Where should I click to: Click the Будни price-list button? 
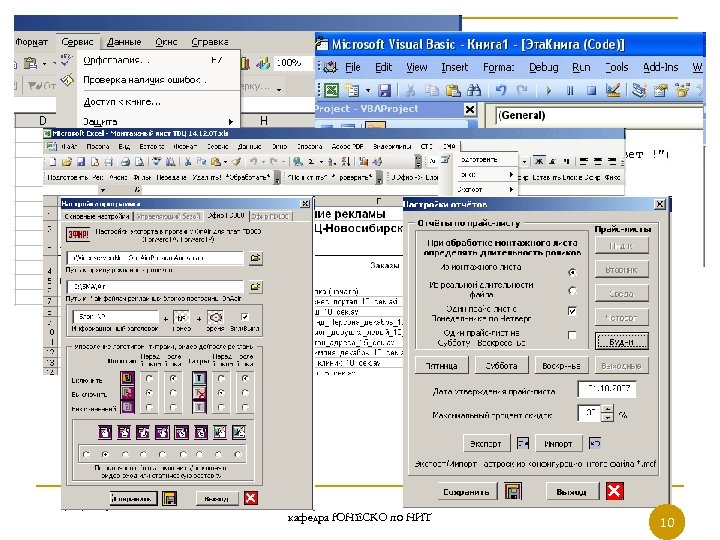(622, 342)
